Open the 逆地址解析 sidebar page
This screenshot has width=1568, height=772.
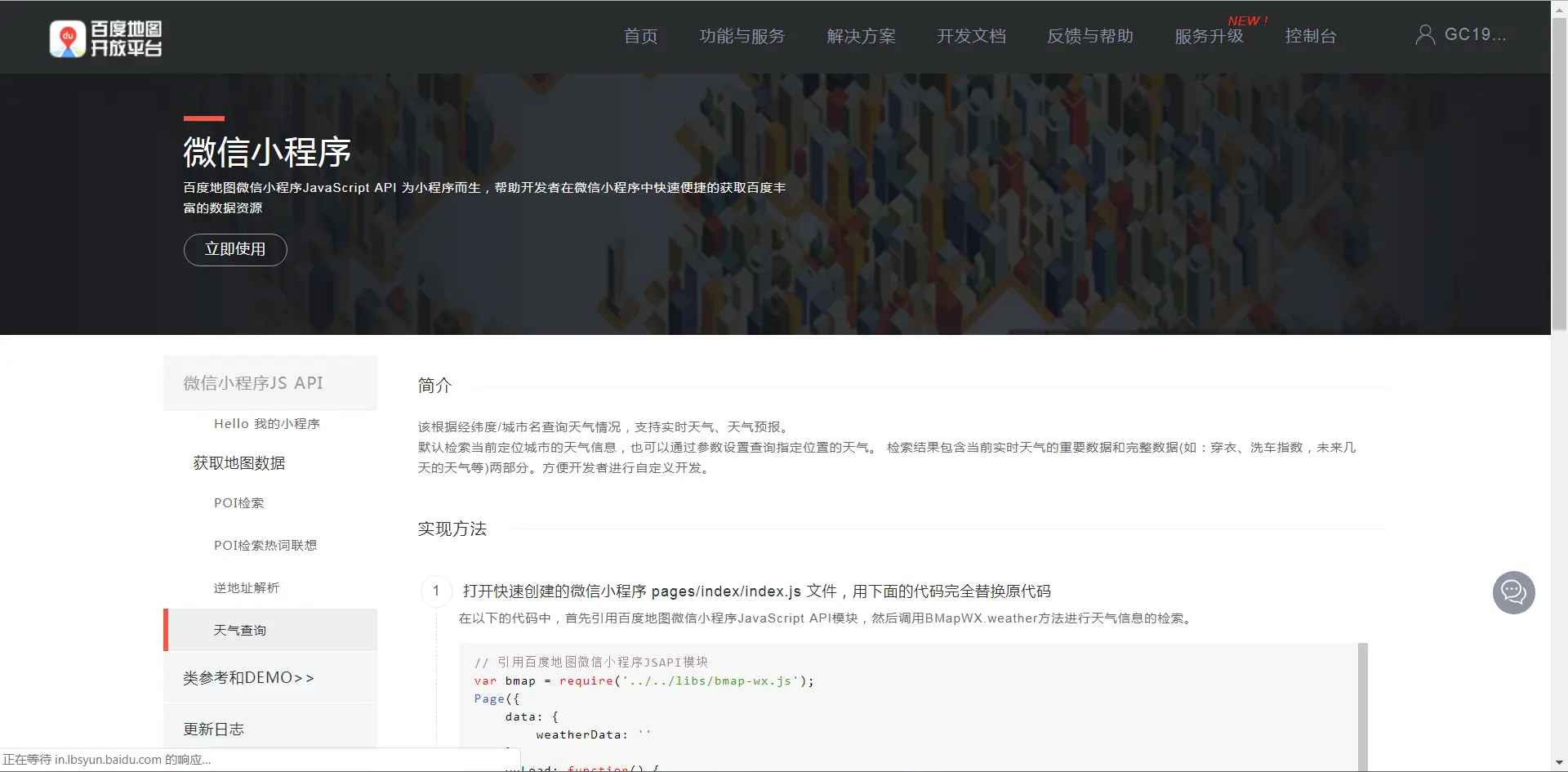click(x=247, y=588)
